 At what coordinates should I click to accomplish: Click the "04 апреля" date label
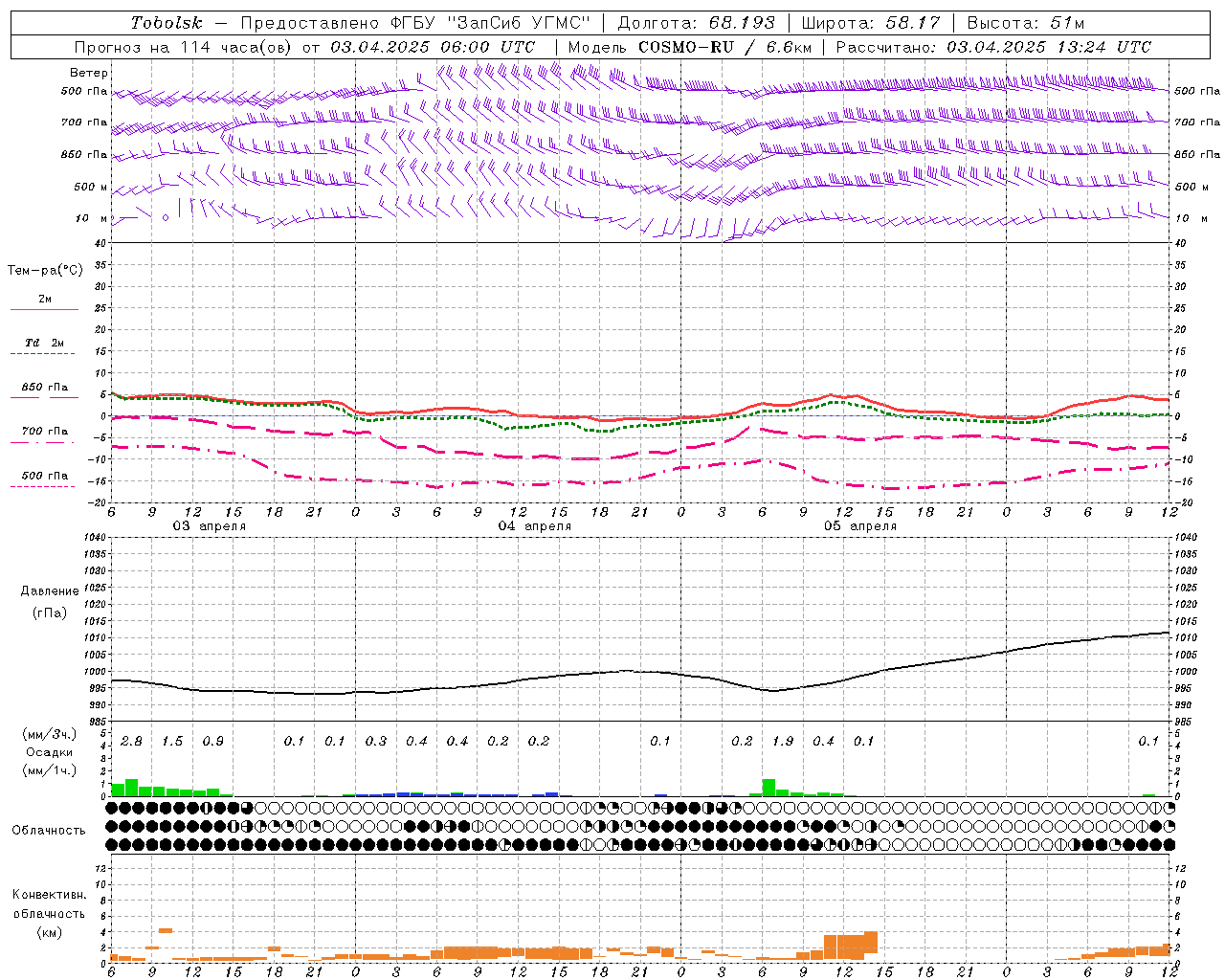535,526
